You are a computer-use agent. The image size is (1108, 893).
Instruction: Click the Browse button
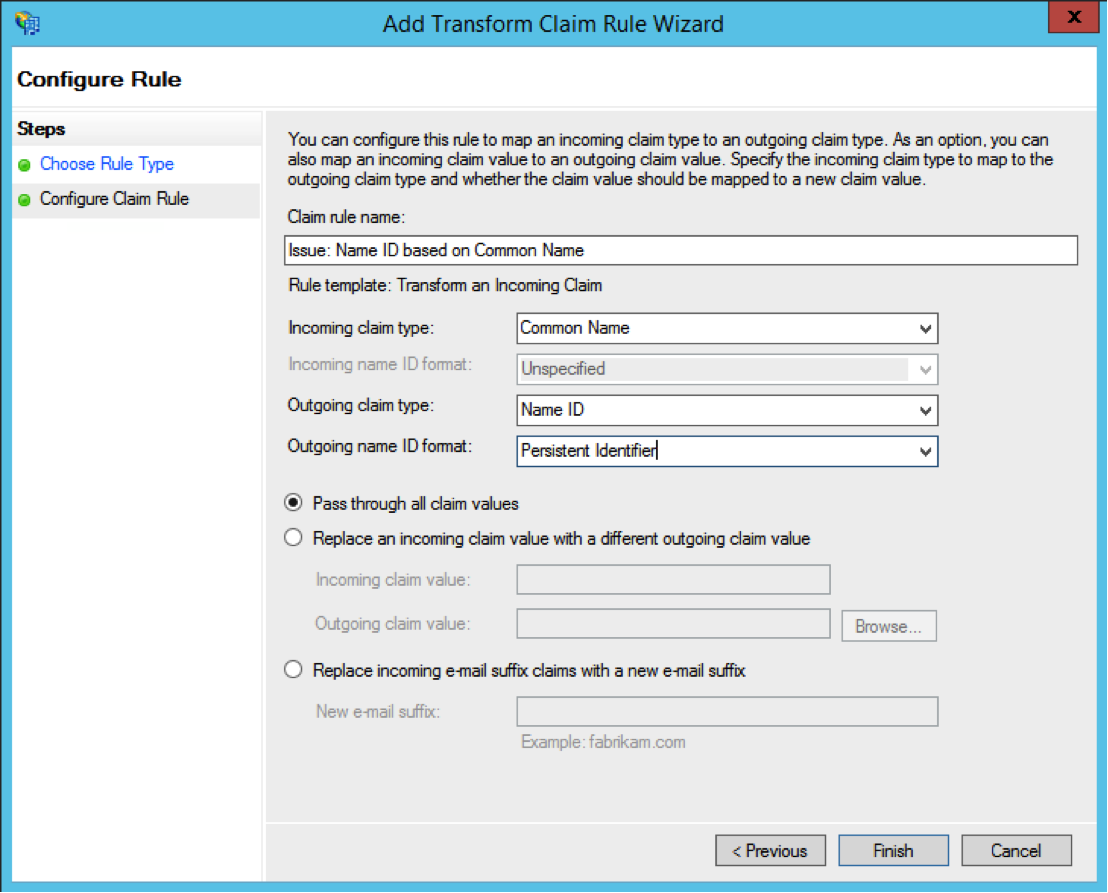(889, 626)
